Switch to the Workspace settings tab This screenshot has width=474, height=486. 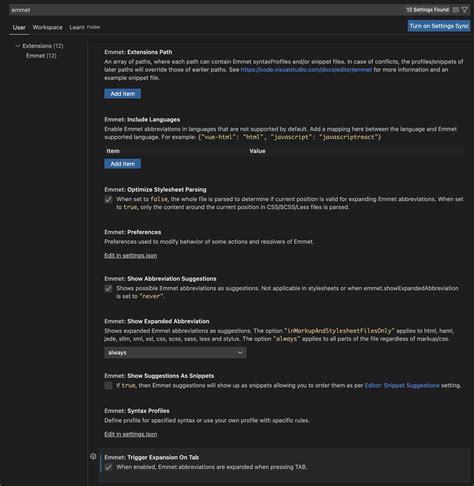(47, 27)
